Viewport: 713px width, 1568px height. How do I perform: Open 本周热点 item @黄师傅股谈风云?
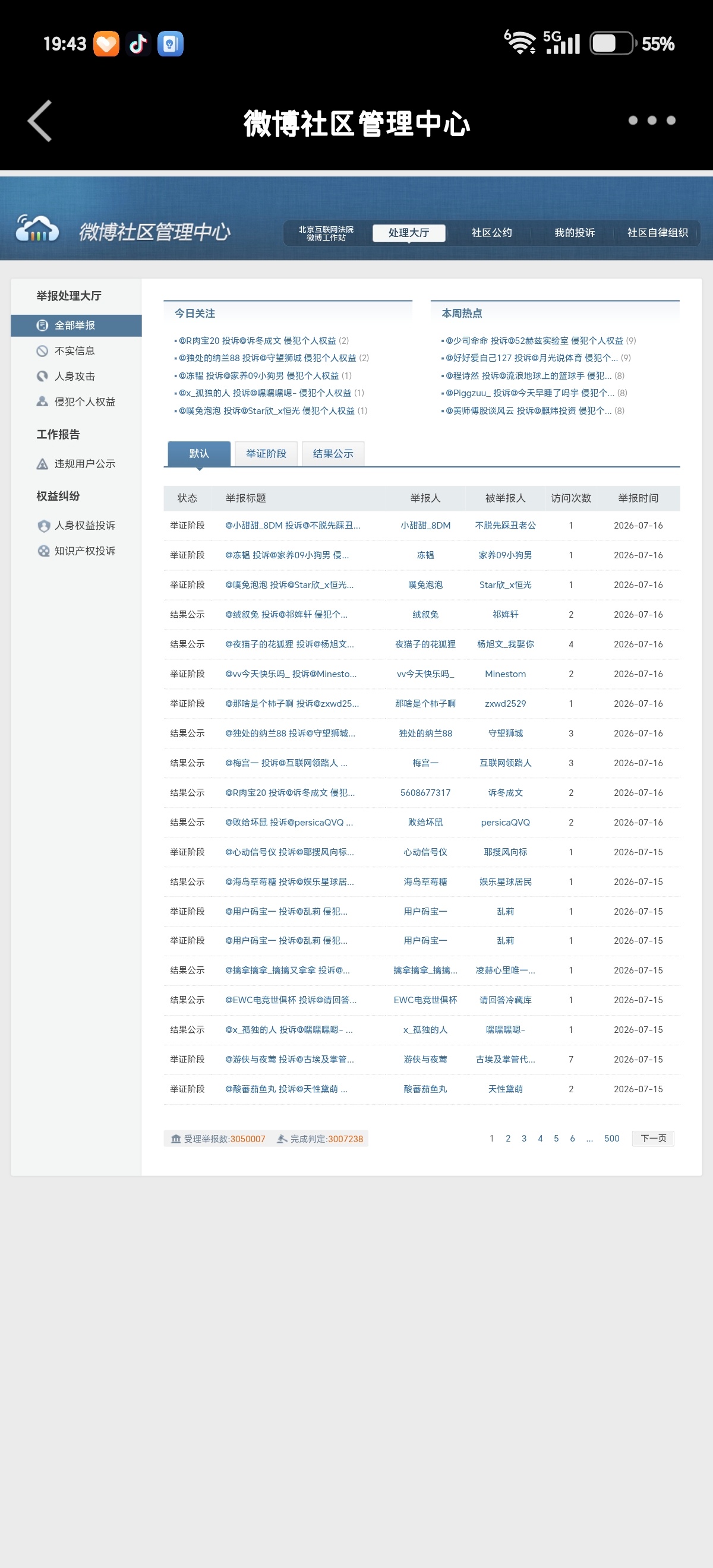[528, 410]
